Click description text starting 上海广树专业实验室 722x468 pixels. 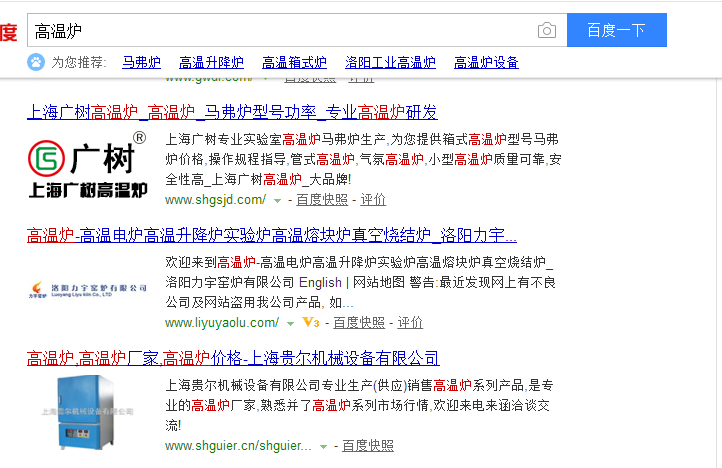click(x=363, y=159)
